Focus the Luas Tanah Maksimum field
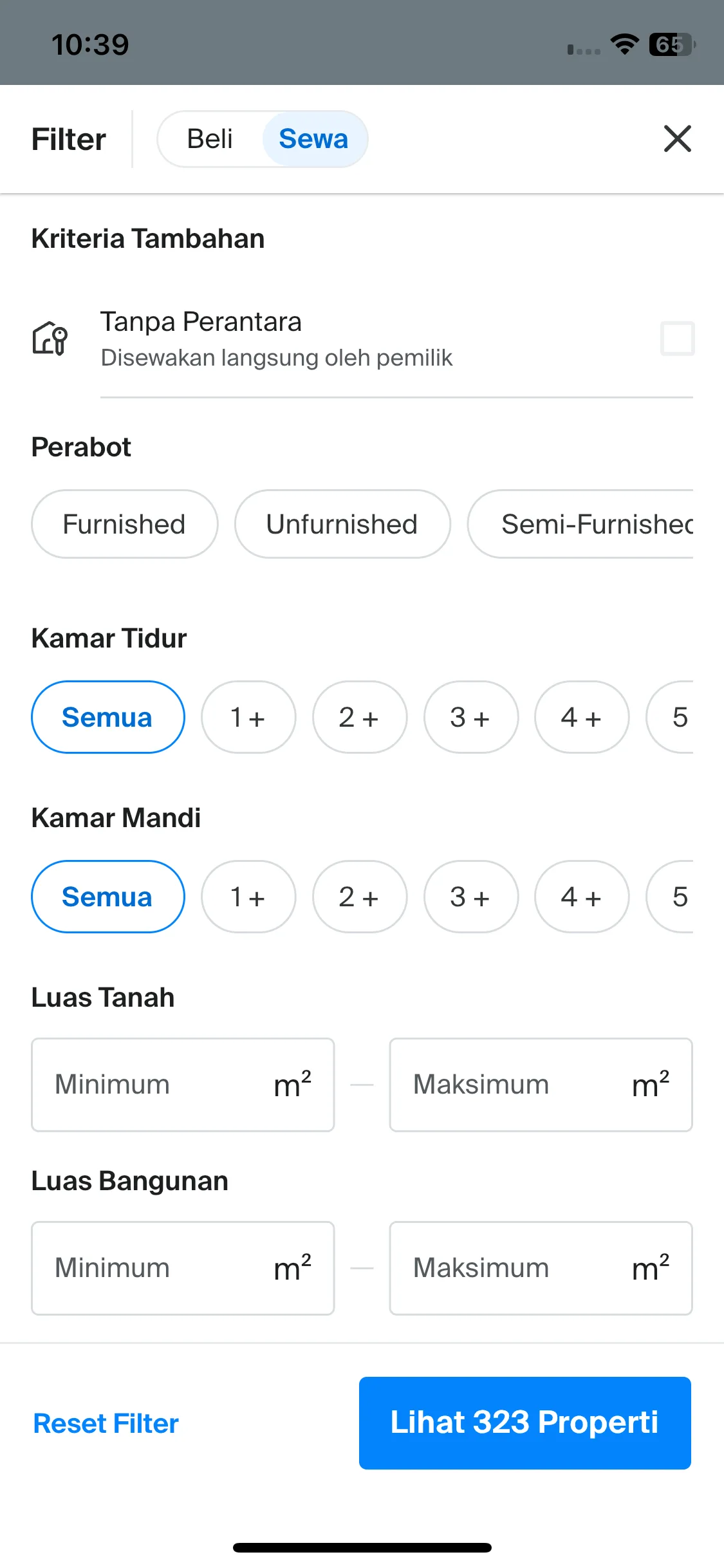The height and width of the screenshot is (1568, 724). tap(541, 1085)
